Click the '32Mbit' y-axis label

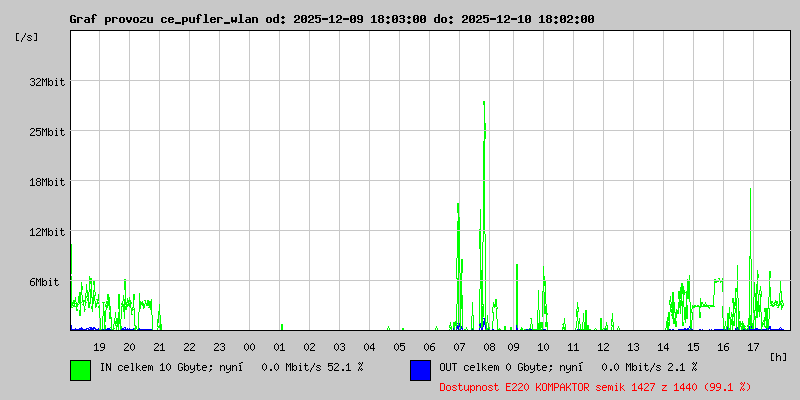[47, 82]
